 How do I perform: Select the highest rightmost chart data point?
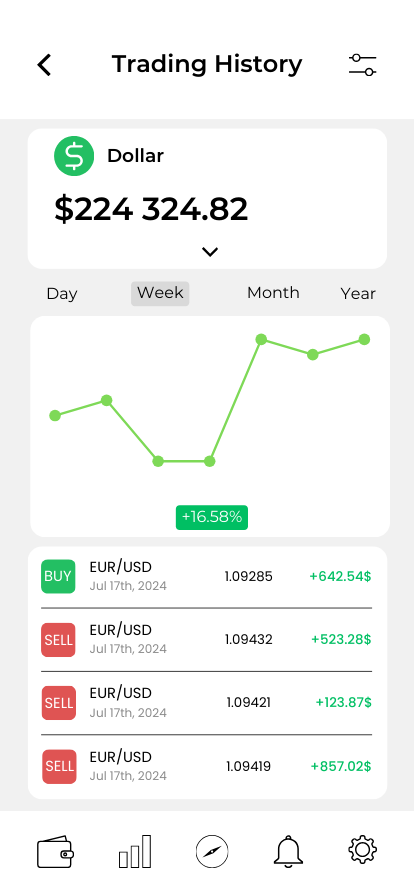click(x=364, y=339)
